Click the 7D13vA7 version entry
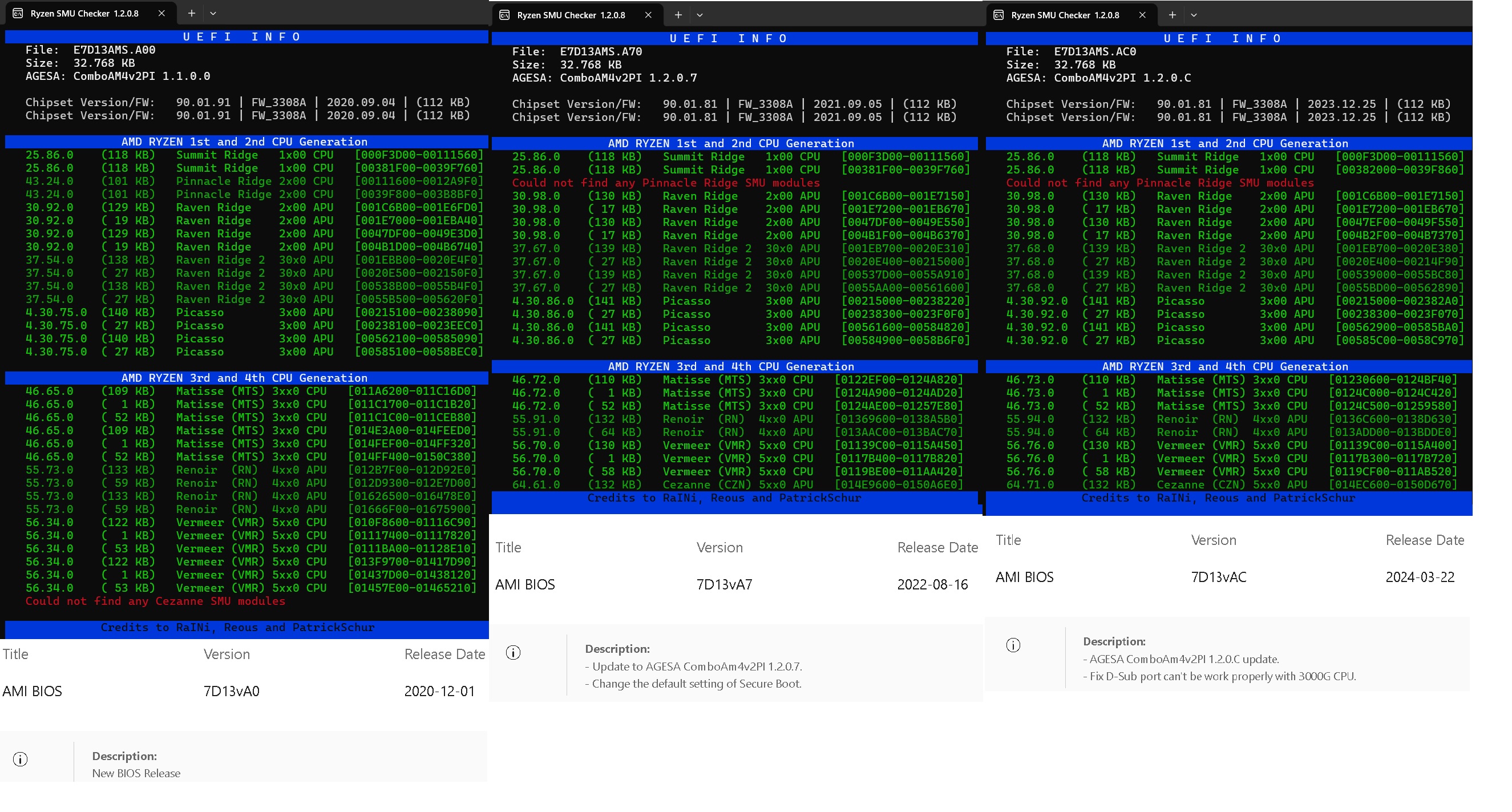The image size is (1512, 812). [x=723, y=584]
